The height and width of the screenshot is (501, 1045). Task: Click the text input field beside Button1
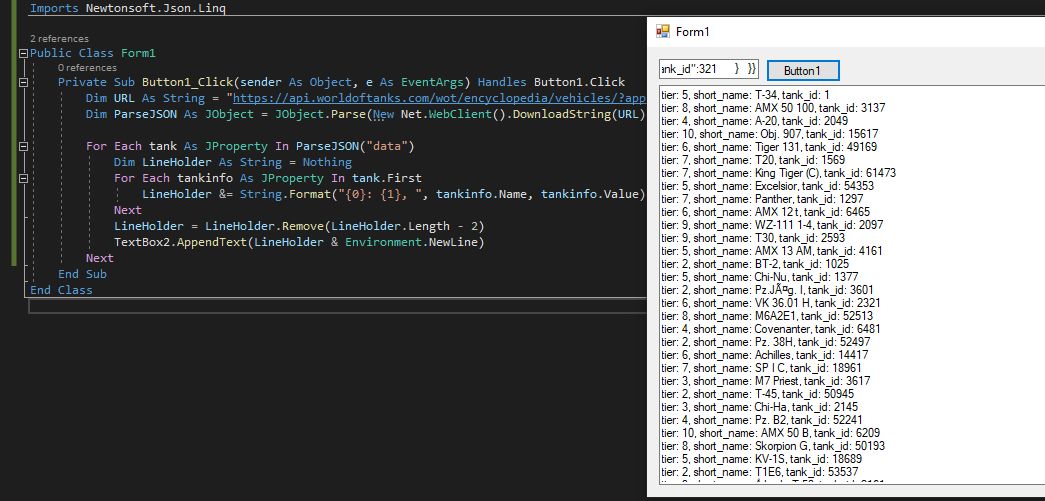click(708, 69)
